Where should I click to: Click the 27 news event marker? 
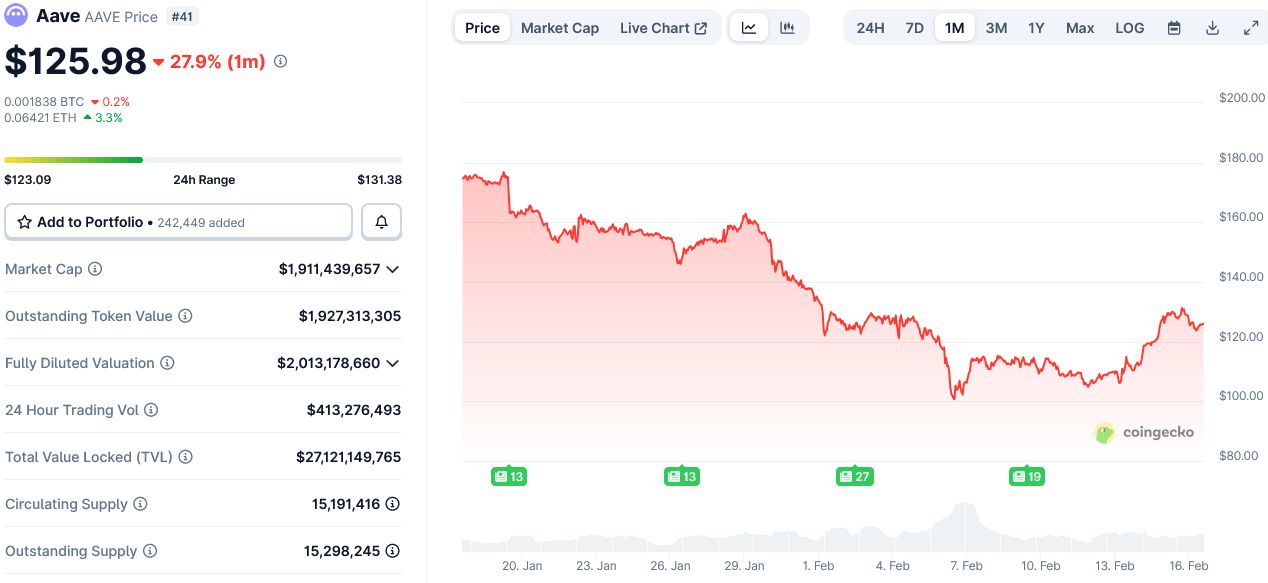pos(855,476)
